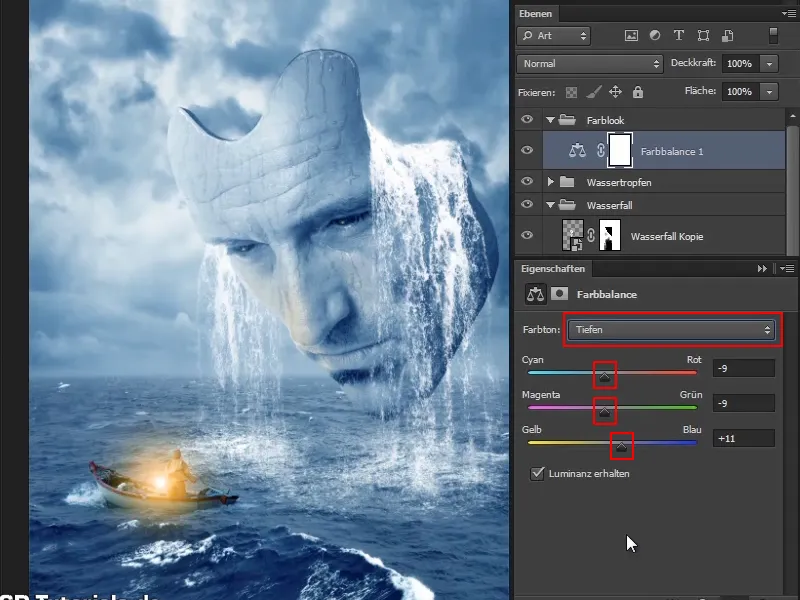Click the Magenta-Grün value field -9
This screenshot has height=600, width=800.
[744, 403]
